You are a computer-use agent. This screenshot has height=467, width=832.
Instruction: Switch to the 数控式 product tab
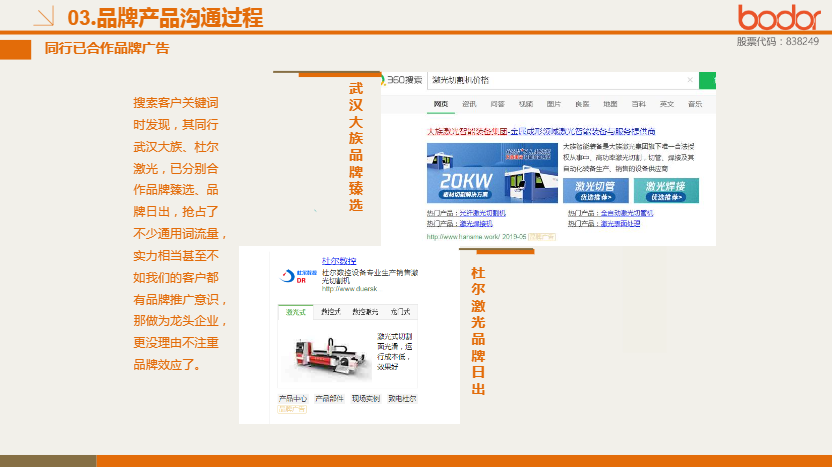pyautogui.click(x=331, y=312)
